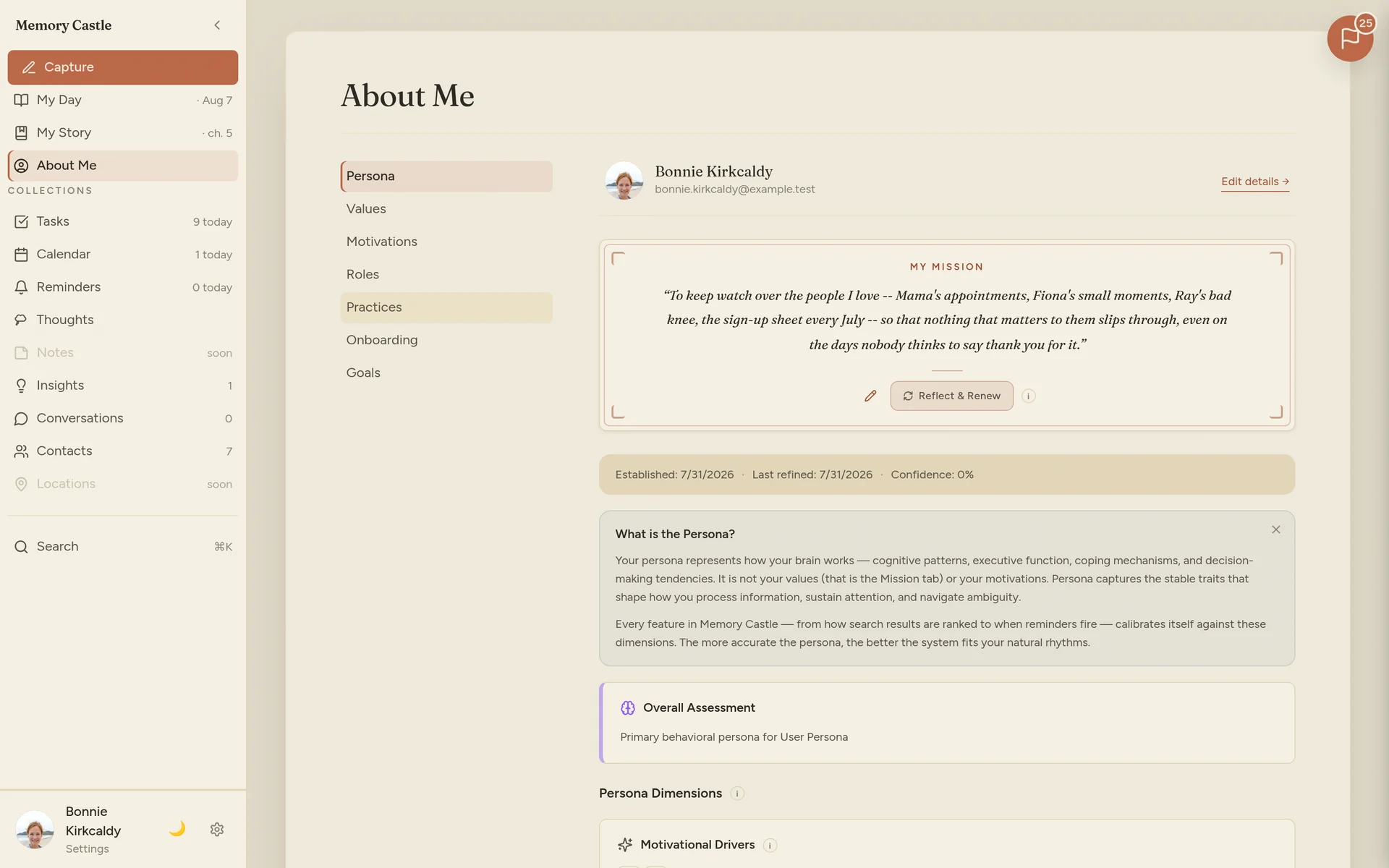This screenshot has height=868, width=1389.
Task: Select the Roles tab
Action: tap(446, 275)
